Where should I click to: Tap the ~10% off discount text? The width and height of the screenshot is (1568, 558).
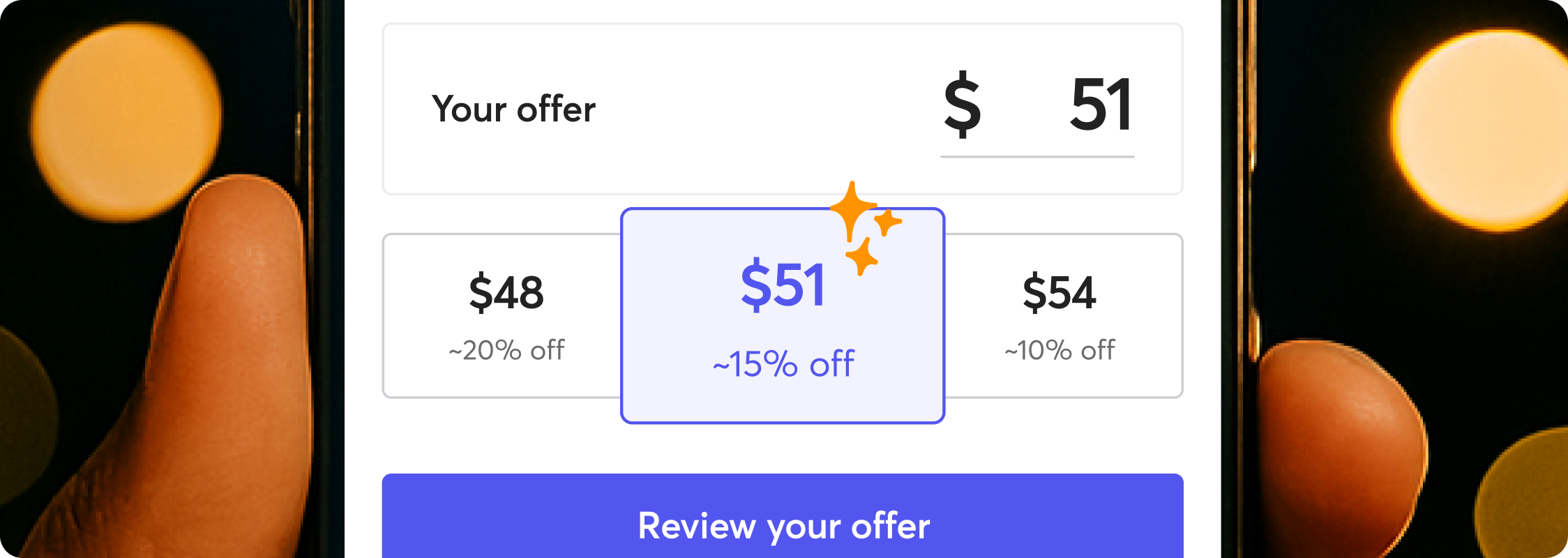click(x=1059, y=350)
